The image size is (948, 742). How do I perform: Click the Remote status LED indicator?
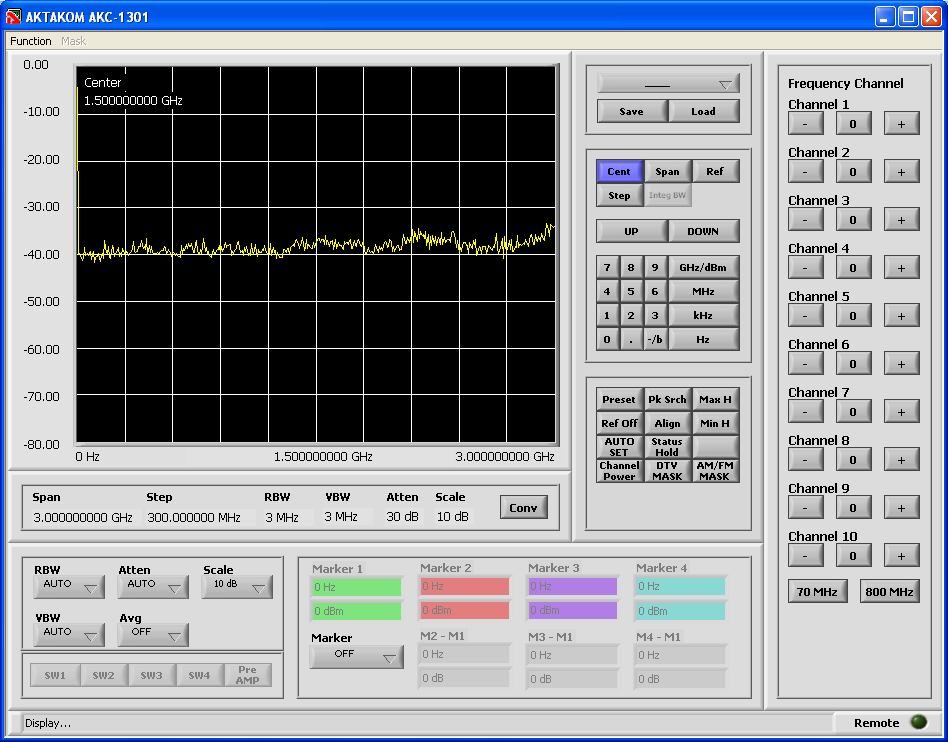pos(918,722)
